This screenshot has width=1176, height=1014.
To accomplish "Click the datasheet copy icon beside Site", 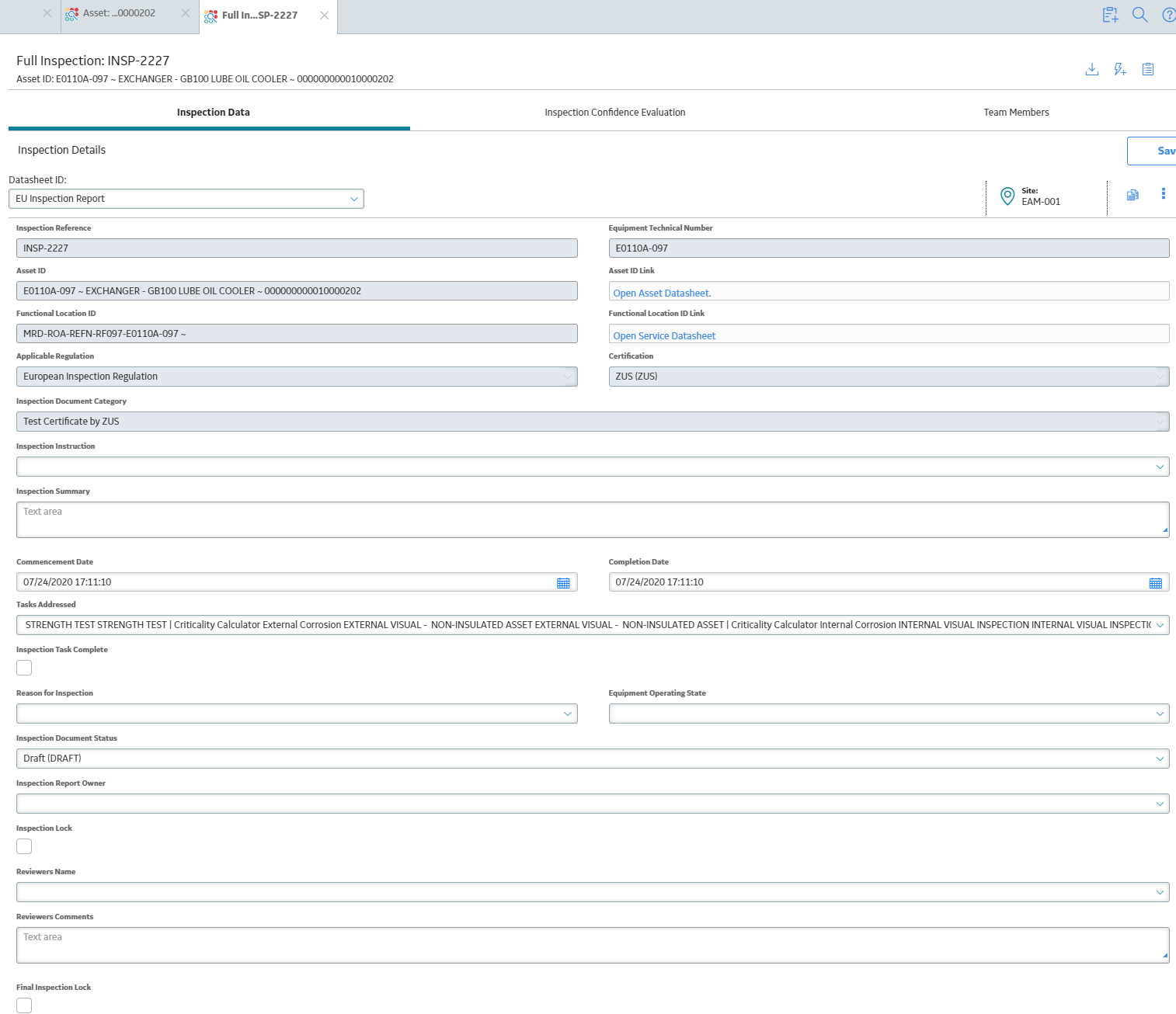I will coord(1133,195).
